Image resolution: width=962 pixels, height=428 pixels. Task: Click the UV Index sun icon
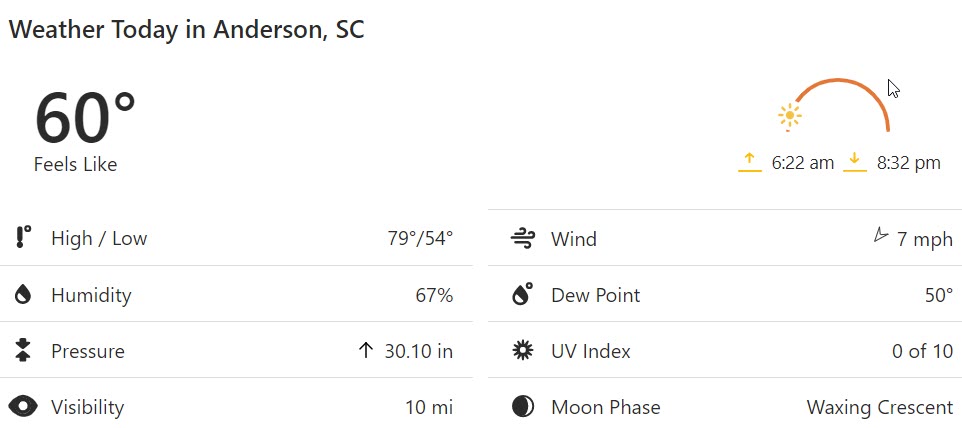click(x=523, y=351)
